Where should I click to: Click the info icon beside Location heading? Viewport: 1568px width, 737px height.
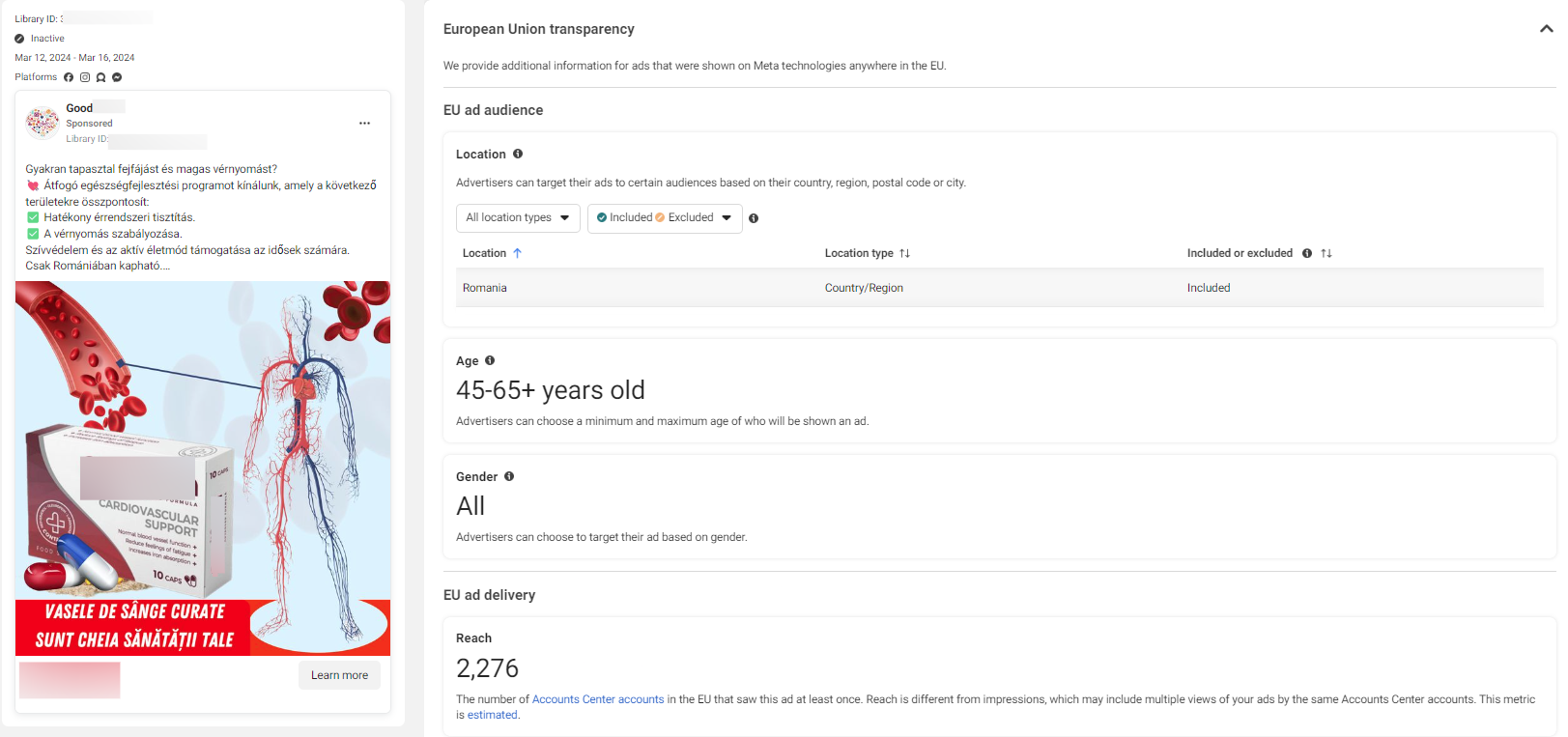[x=518, y=154]
